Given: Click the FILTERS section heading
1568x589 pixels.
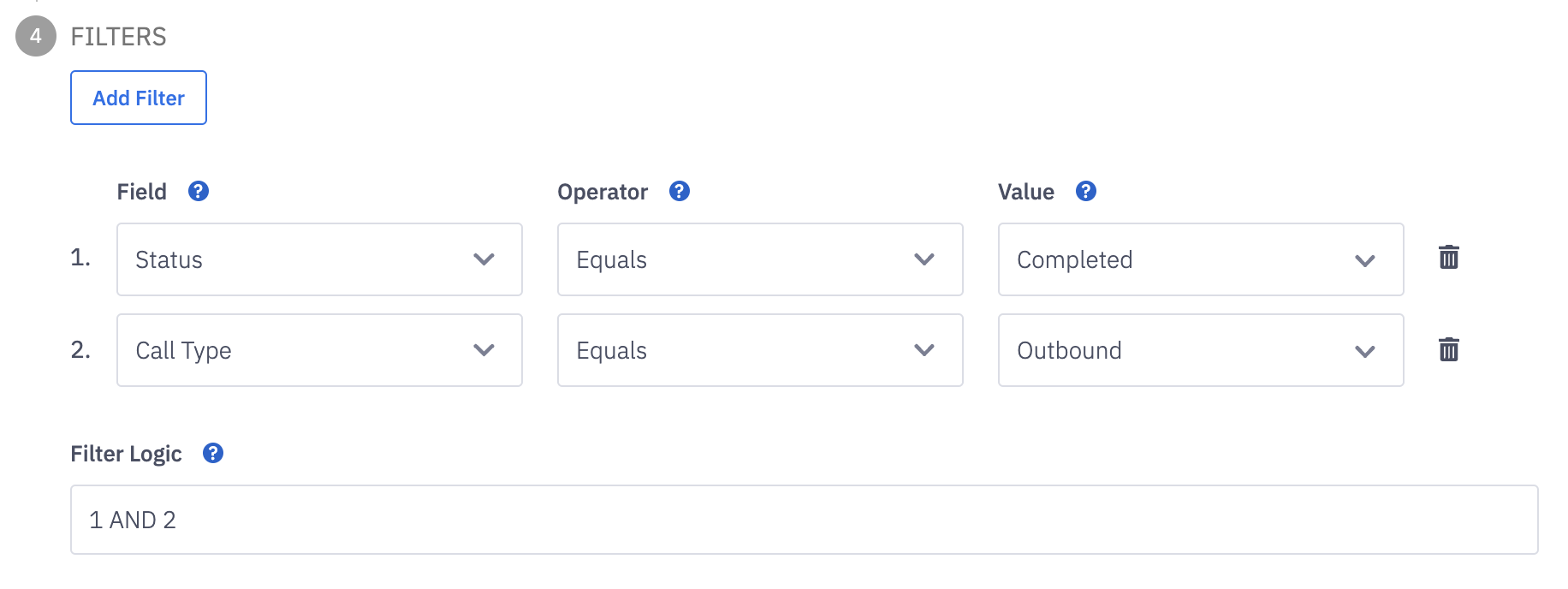Looking at the screenshot, I should click(x=119, y=37).
